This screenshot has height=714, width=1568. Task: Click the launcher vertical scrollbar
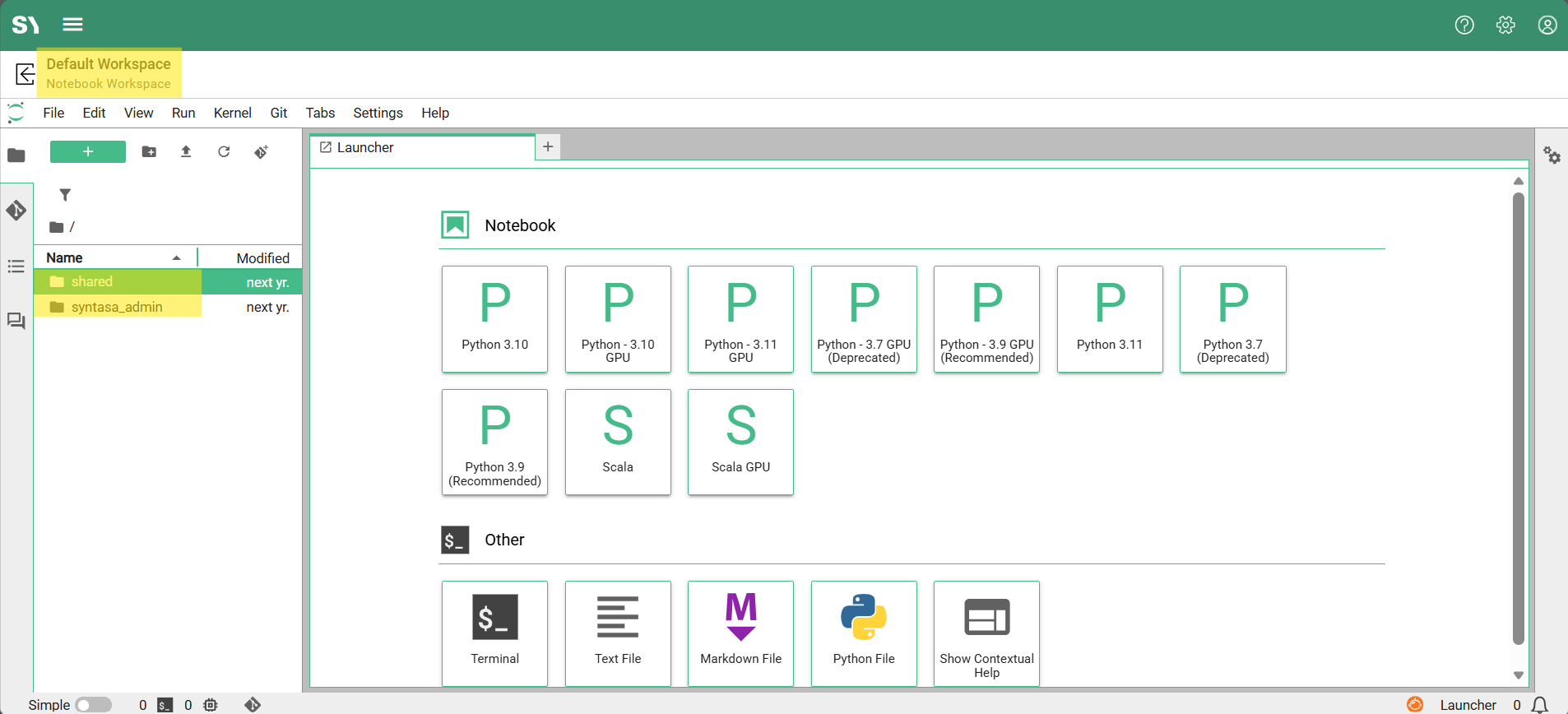click(1518, 420)
